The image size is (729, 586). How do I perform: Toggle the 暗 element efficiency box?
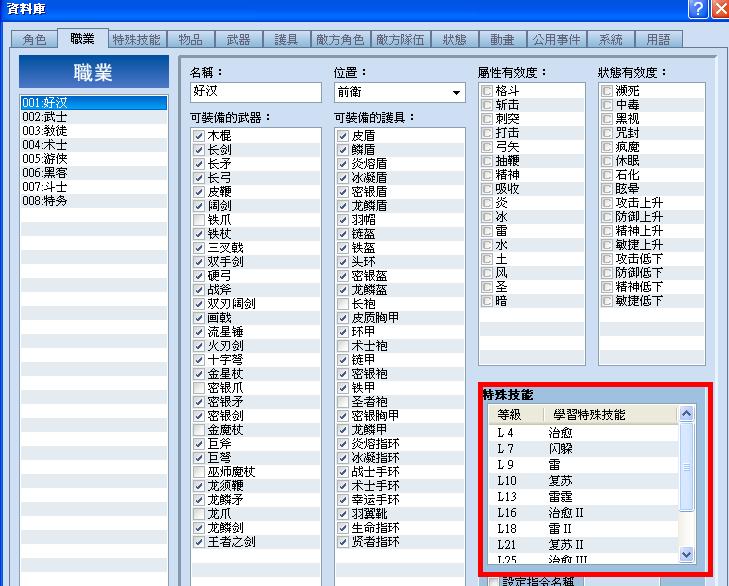(487, 301)
